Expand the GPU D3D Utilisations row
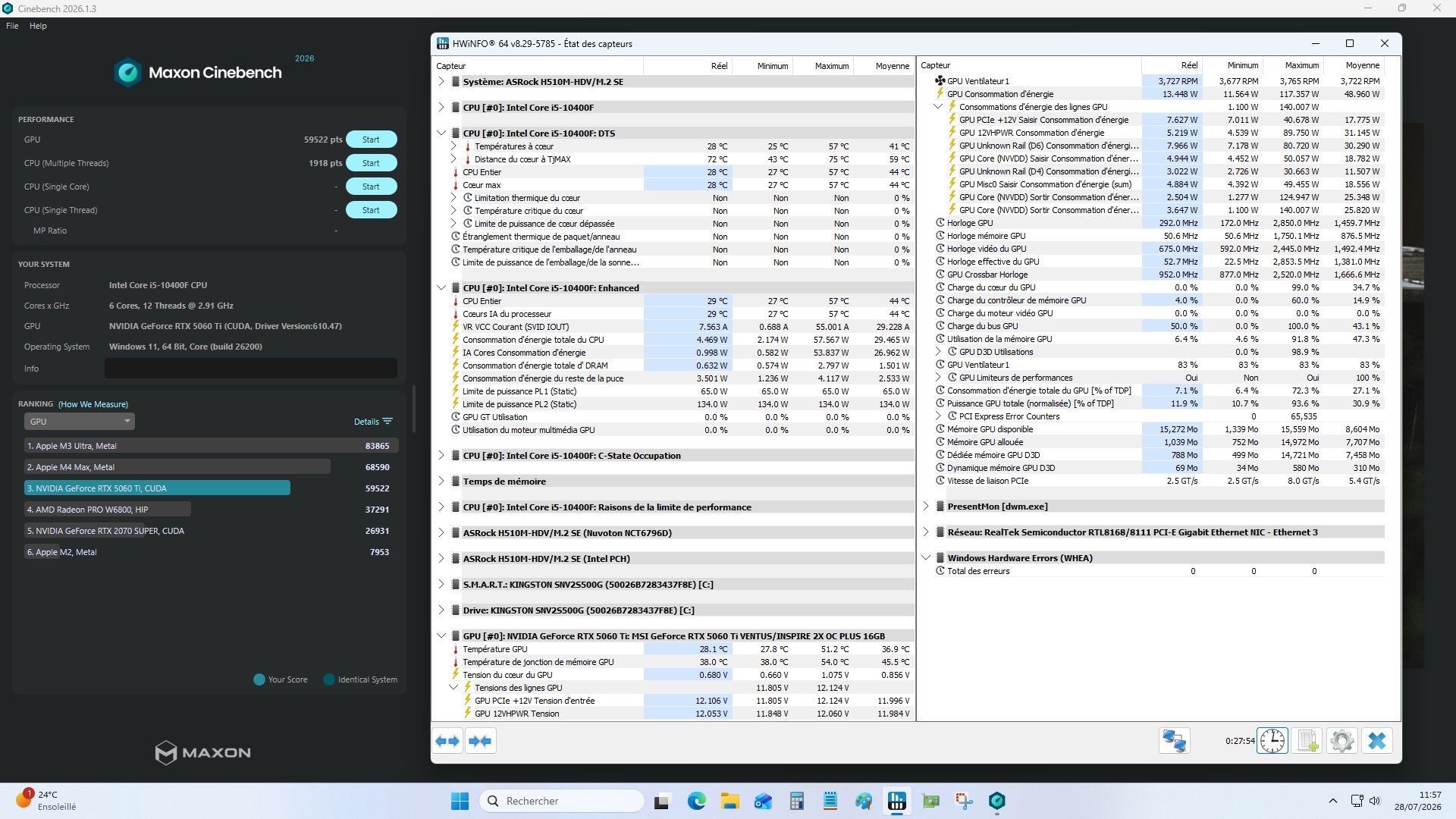The height and width of the screenshot is (819, 1456). [x=938, y=351]
